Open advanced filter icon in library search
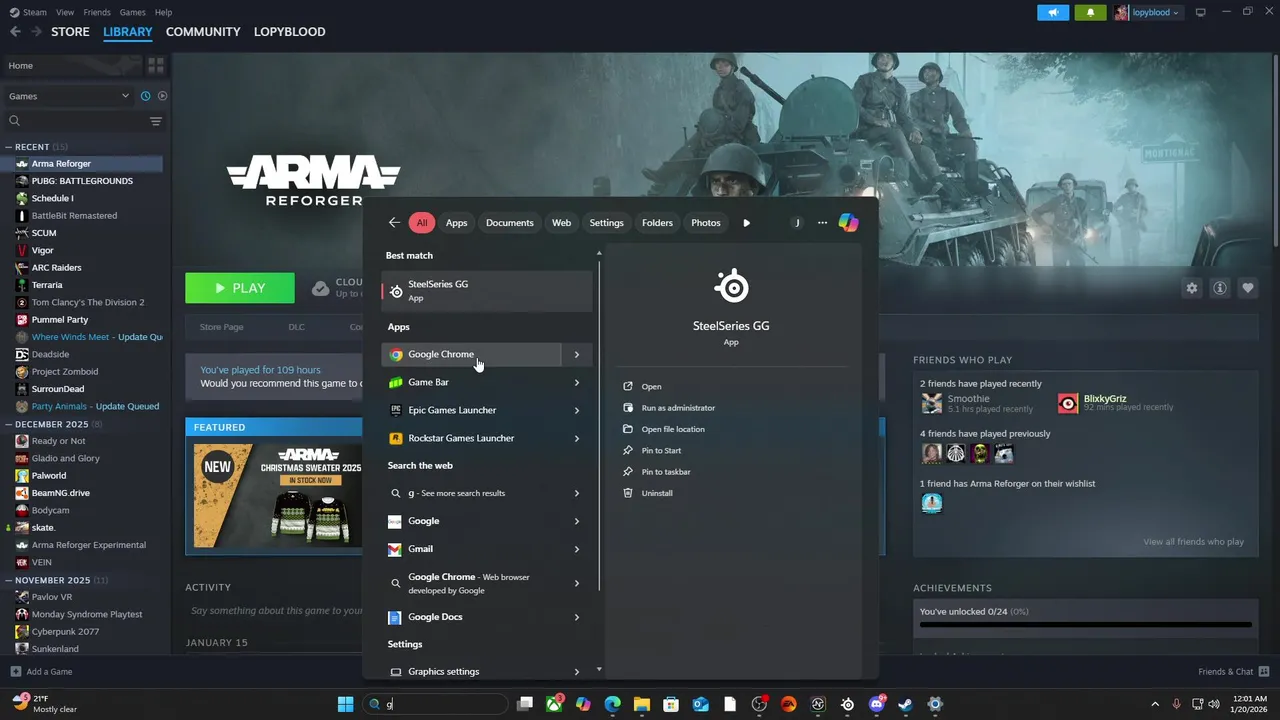This screenshot has width=1280, height=720. [x=155, y=121]
